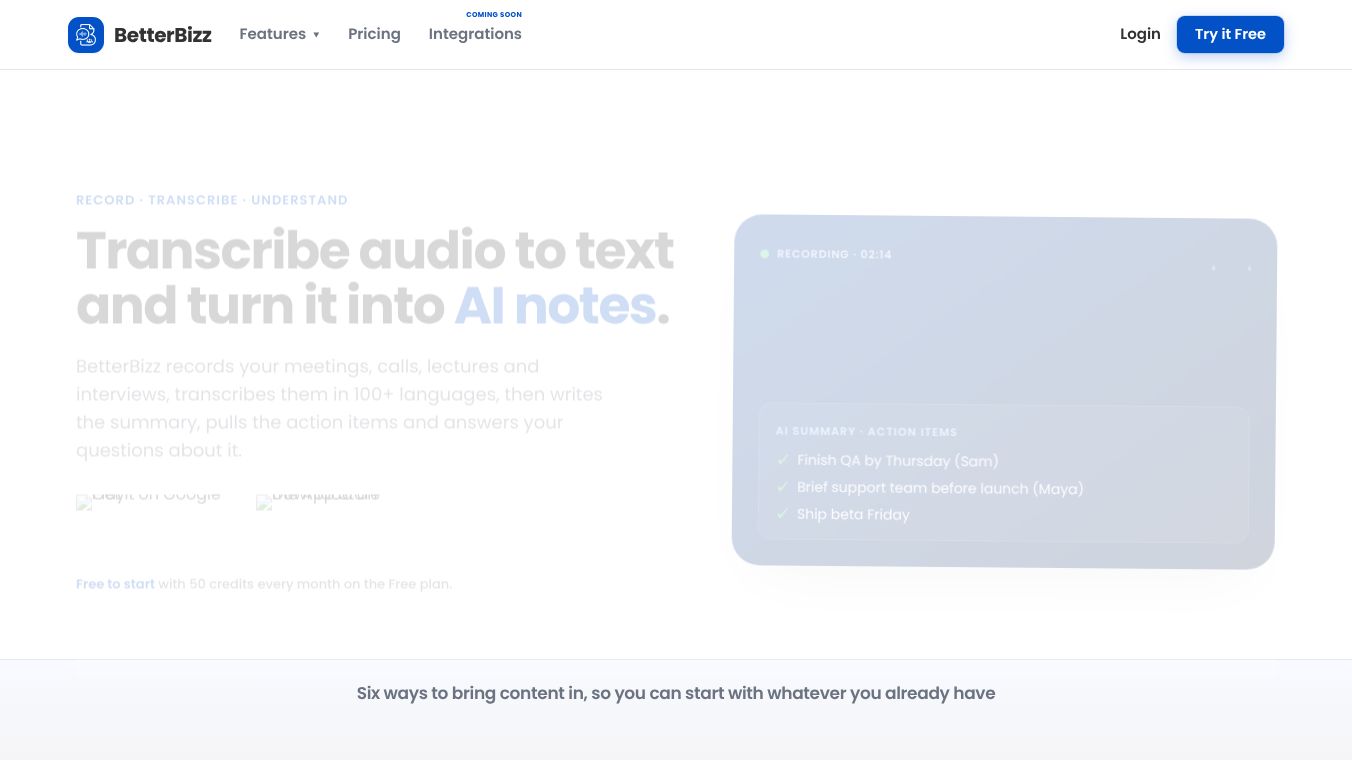Click the 'COMING SOON' badge above Integrations
This screenshot has width=1352, height=760.
494,15
